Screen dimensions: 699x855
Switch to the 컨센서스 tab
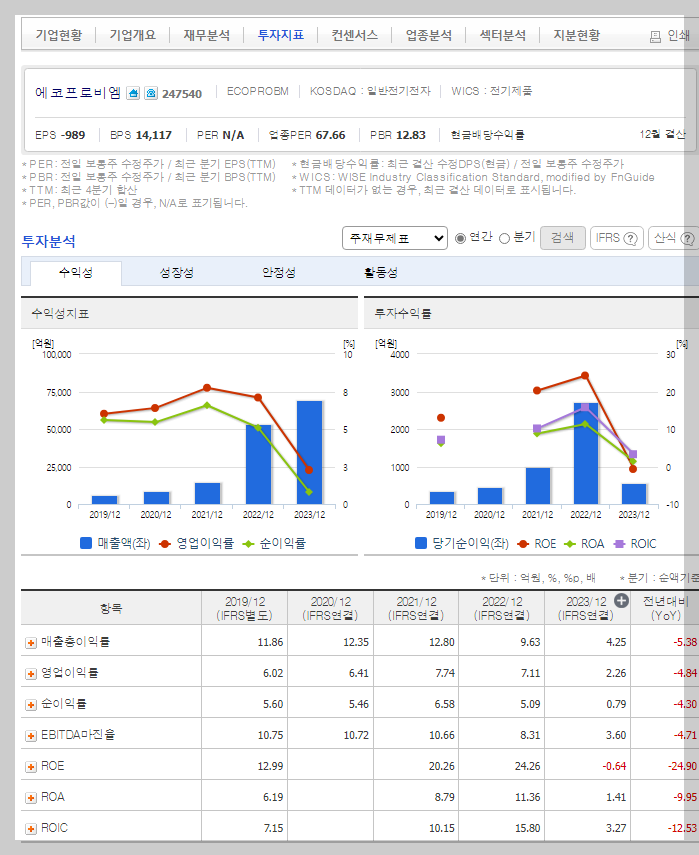point(354,35)
